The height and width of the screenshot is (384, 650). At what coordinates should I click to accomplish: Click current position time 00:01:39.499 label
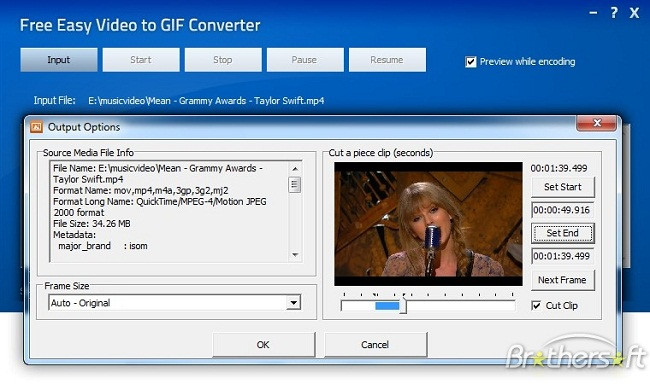coord(559,168)
